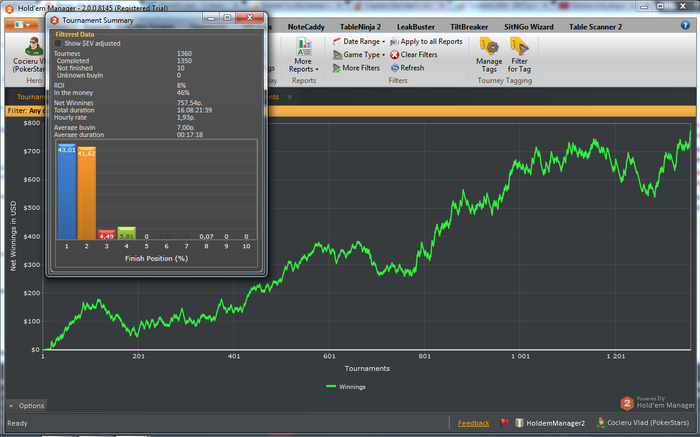
Task: Switch to the Table Scanner 2 tab
Action: 595,27
